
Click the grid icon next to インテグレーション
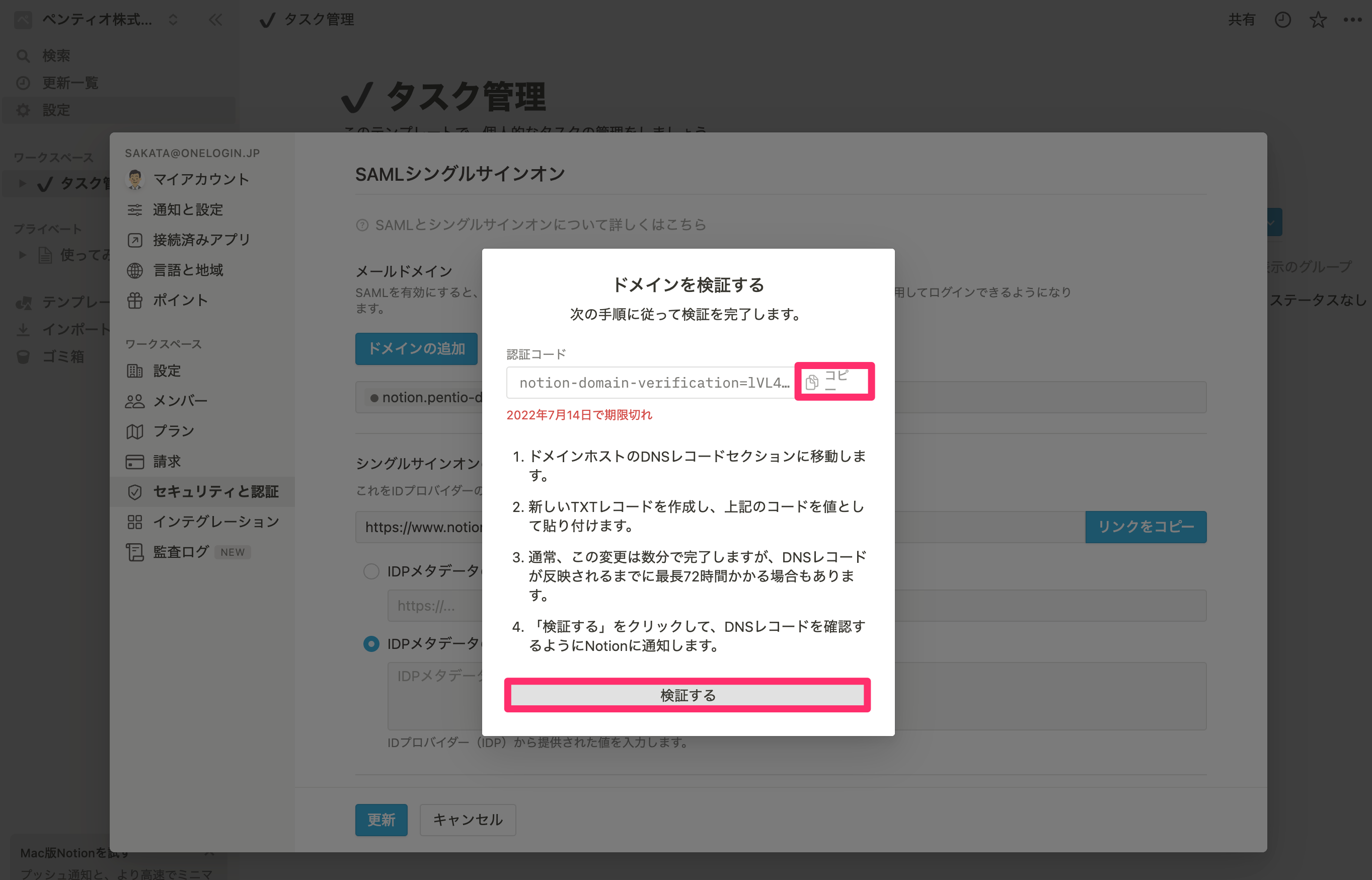point(135,522)
